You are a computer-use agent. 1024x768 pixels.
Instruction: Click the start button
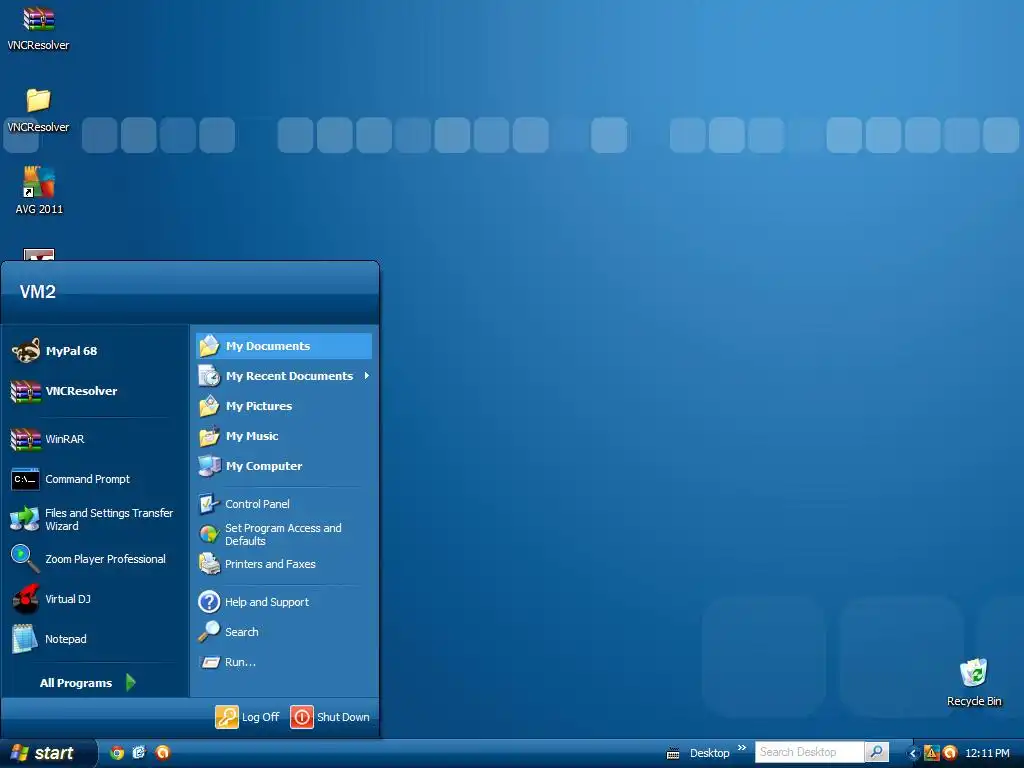coord(46,753)
